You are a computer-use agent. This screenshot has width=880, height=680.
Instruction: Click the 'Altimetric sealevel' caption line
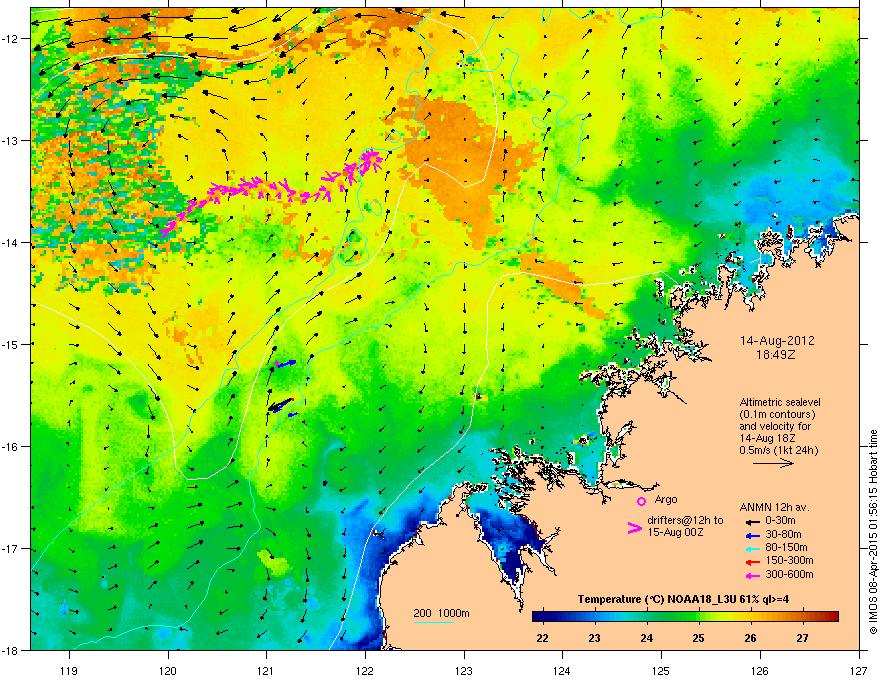coord(780,402)
